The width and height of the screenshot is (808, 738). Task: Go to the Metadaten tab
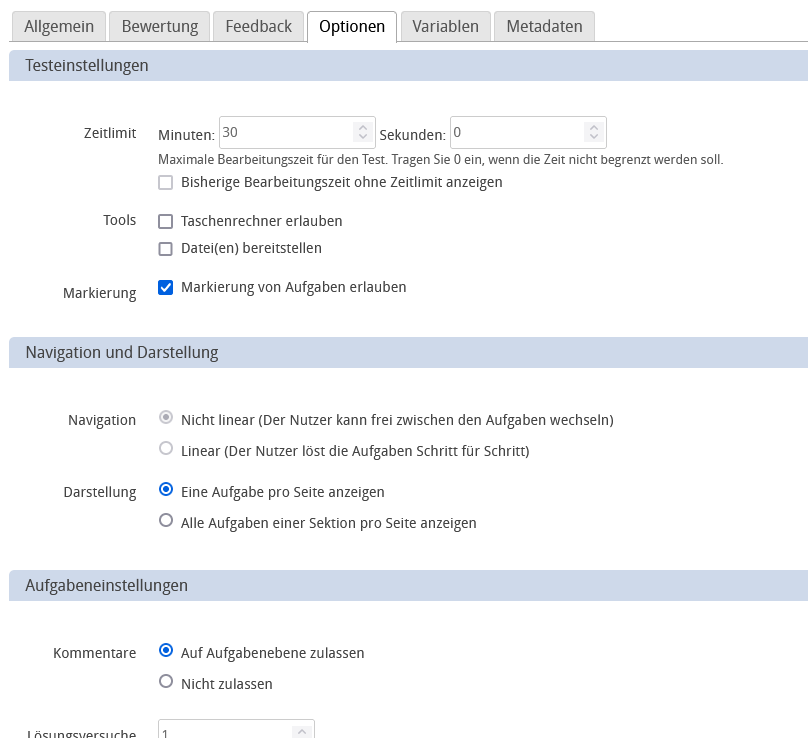(544, 27)
